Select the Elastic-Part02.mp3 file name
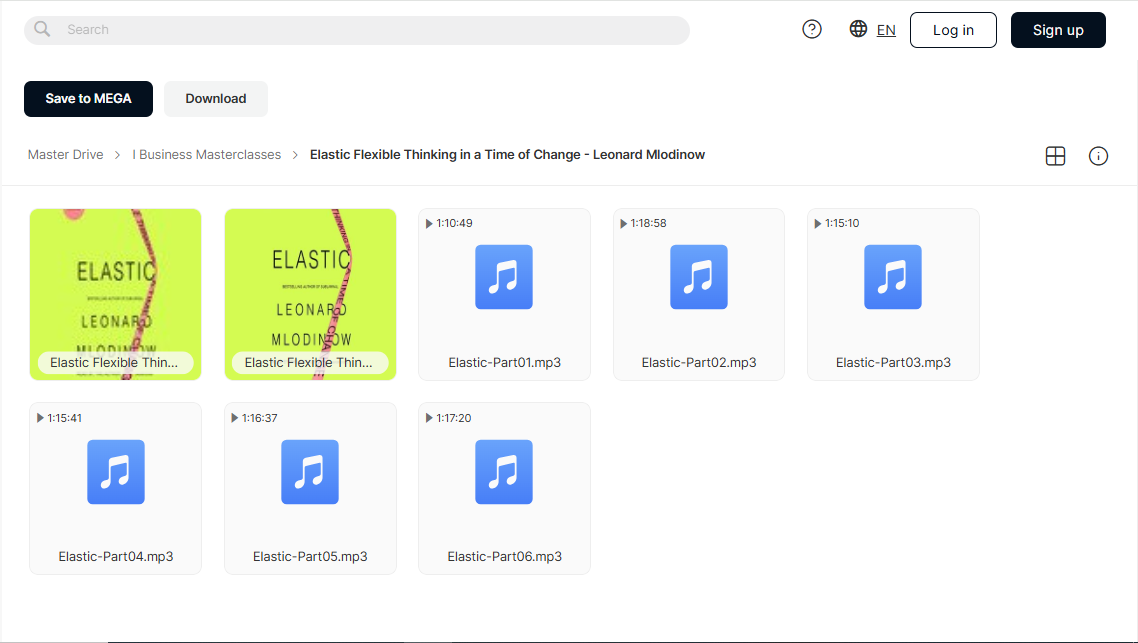The width and height of the screenshot is (1138, 643). coord(699,362)
